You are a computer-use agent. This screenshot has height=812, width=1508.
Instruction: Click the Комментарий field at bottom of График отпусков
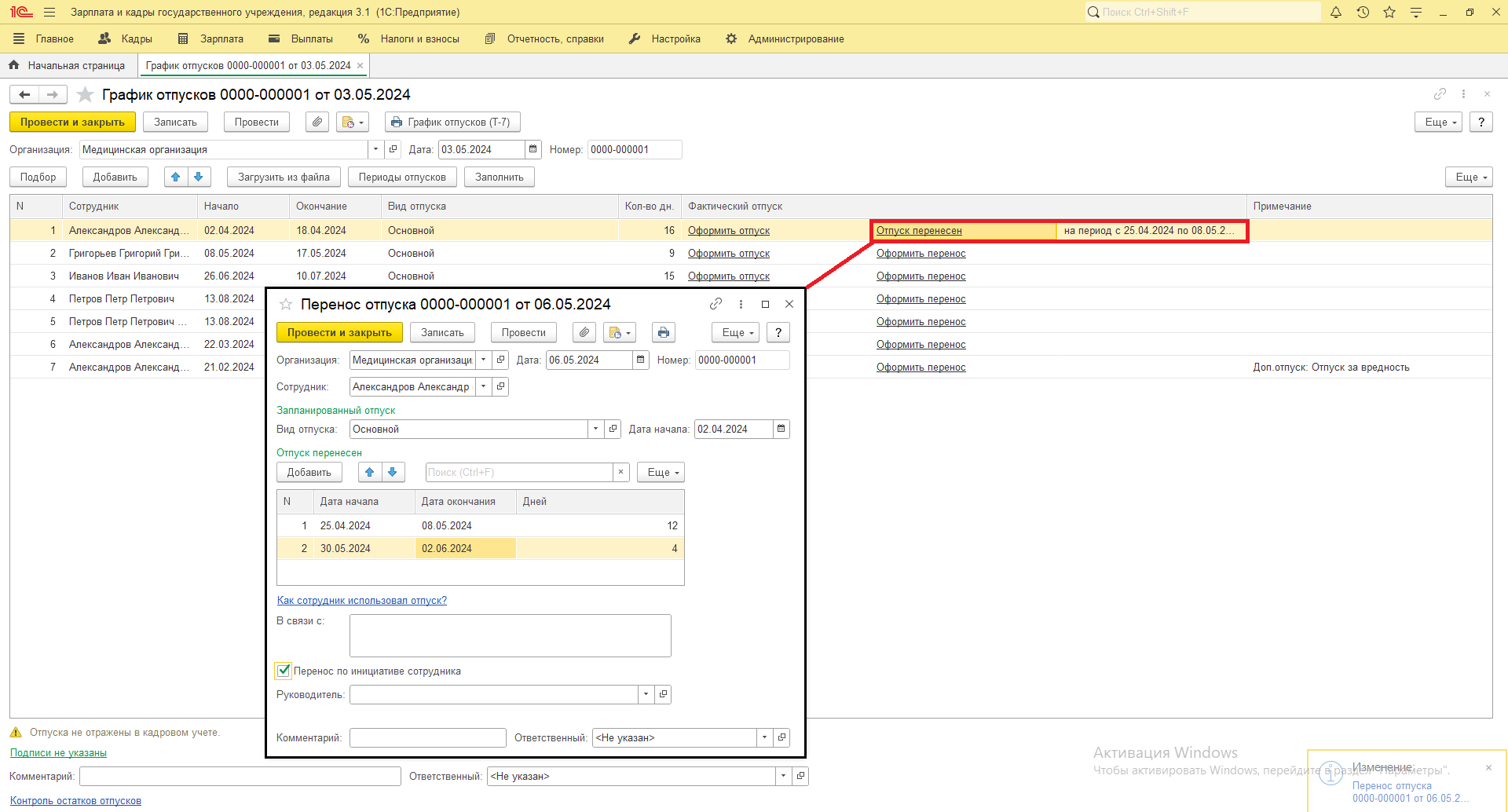(240, 777)
